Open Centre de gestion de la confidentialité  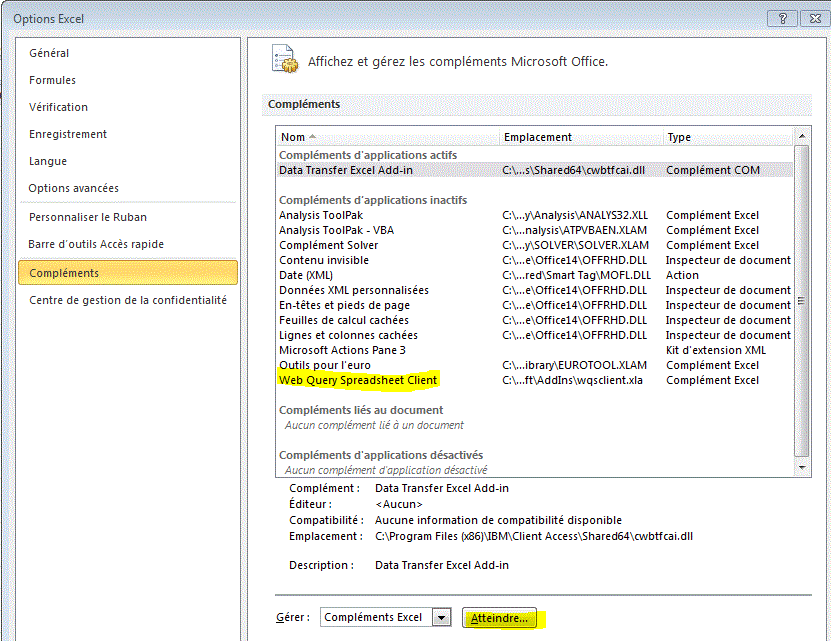(128, 300)
